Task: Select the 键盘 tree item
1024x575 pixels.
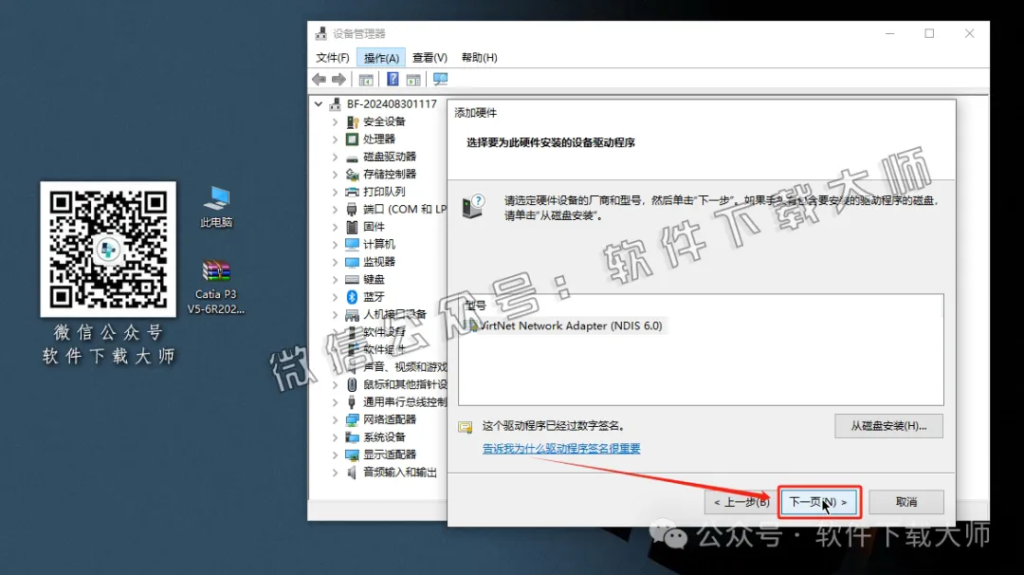Action: [x=374, y=280]
